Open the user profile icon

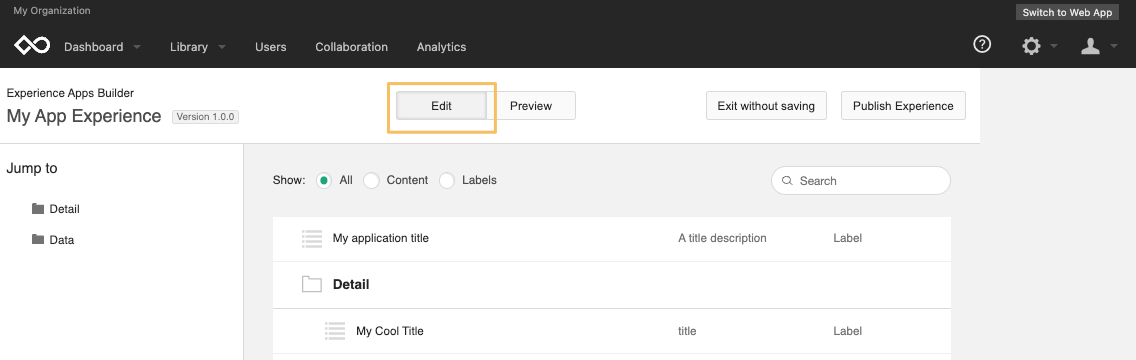[1090, 46]
